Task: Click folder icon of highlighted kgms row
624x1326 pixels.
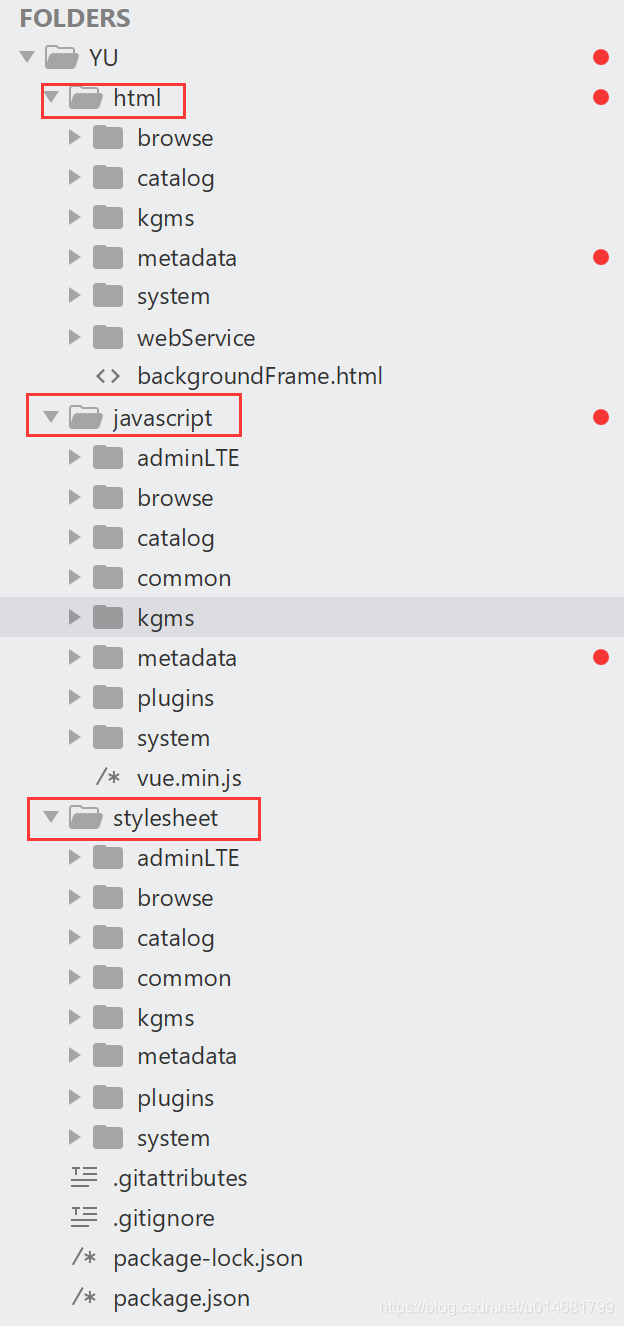Action: pos(108,617)
